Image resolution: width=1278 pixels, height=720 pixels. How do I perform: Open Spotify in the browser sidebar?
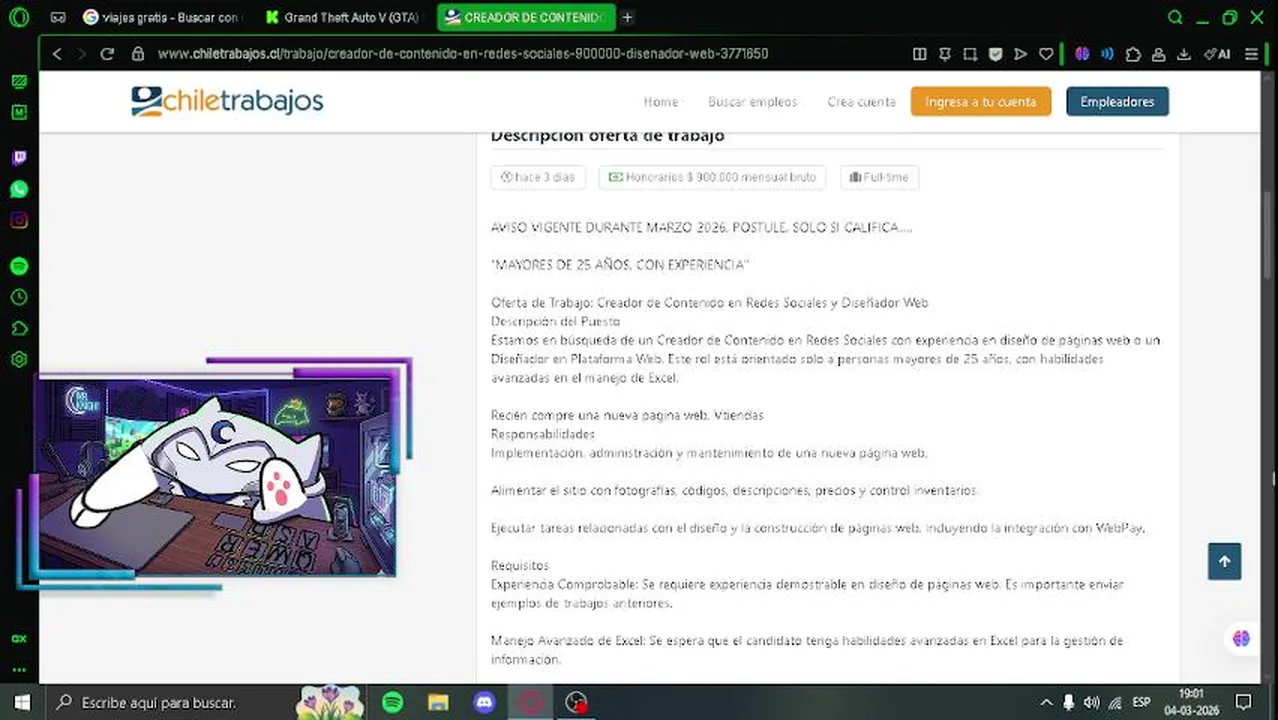tap(19, 266)
